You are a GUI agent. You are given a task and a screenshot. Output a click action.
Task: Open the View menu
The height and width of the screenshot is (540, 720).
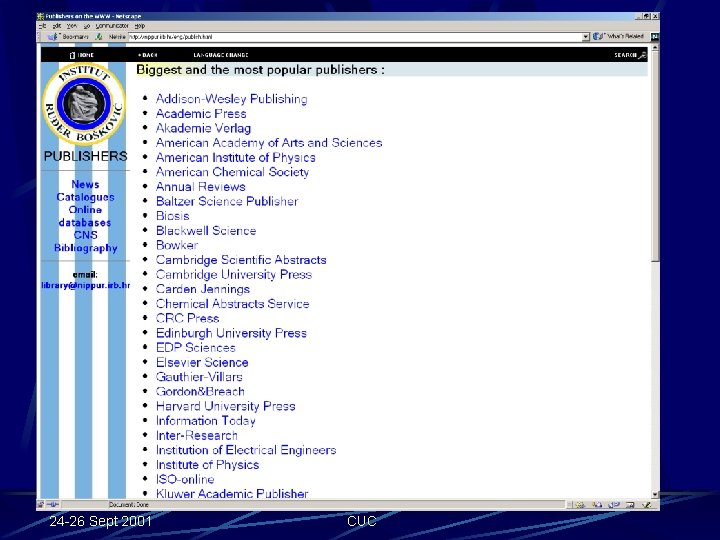72,26
